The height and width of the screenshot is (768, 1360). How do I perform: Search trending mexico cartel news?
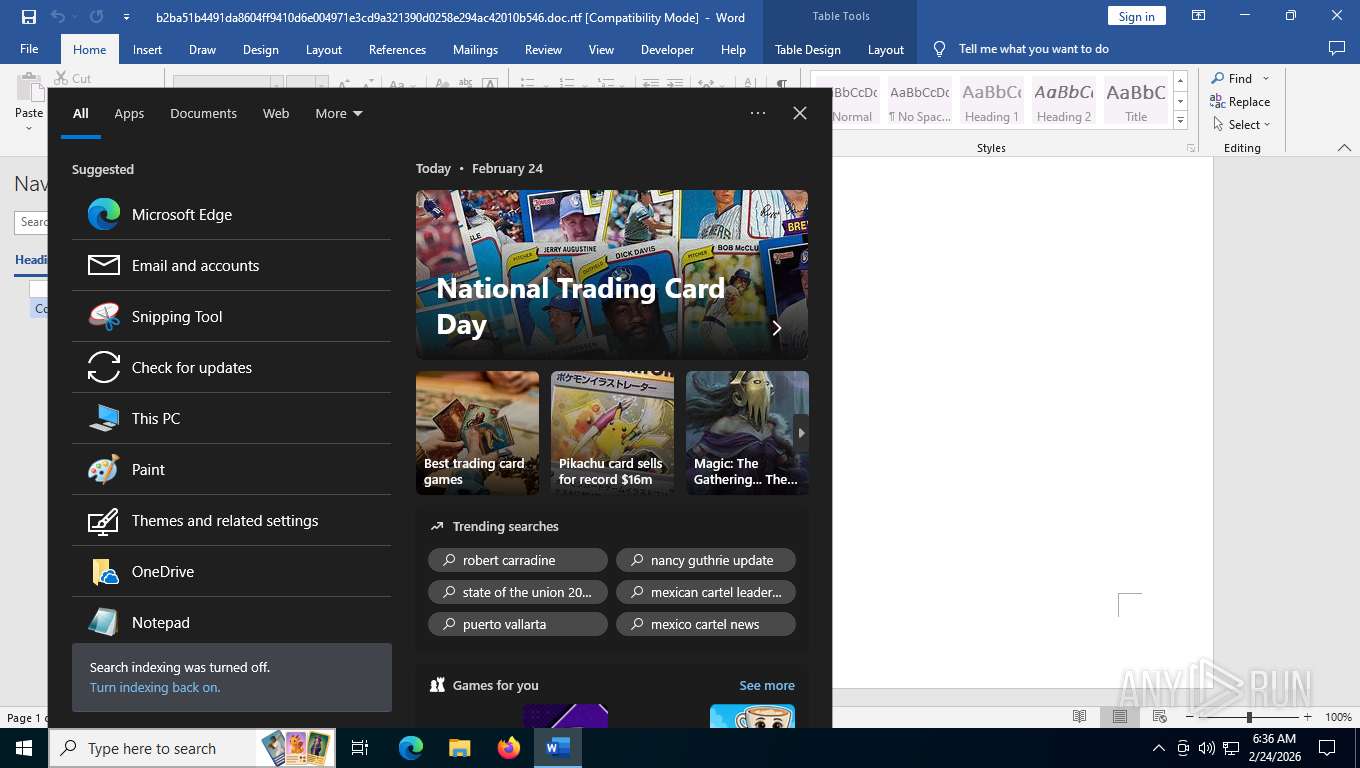(x=706, y=624)
